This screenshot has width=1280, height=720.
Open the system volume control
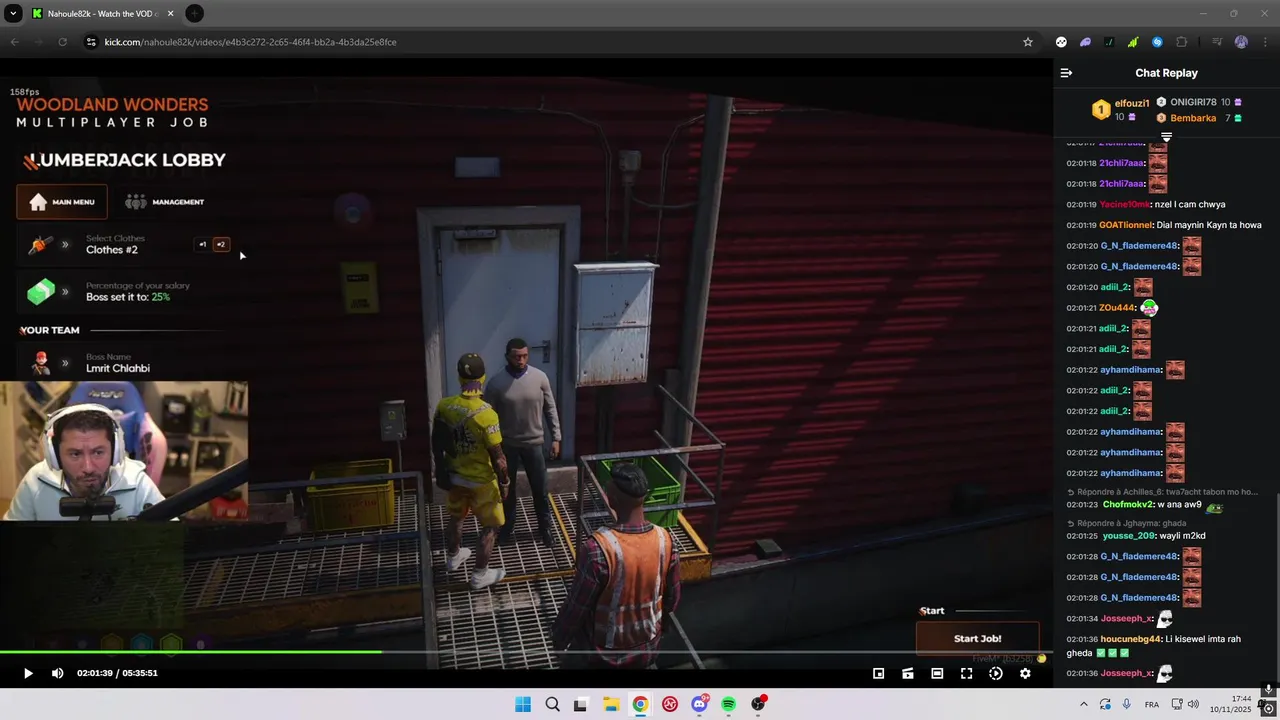[1193, 704]
